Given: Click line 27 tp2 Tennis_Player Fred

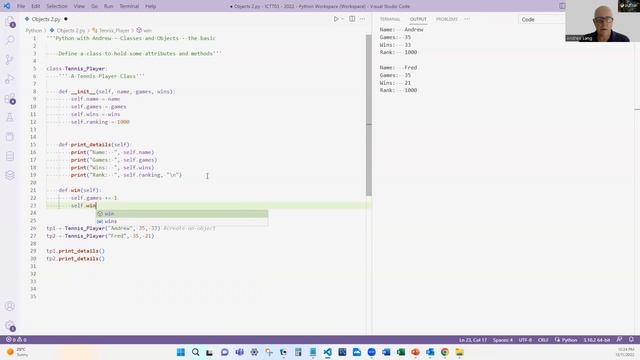Looking at the screenshot, I should (x=100, y=236).
